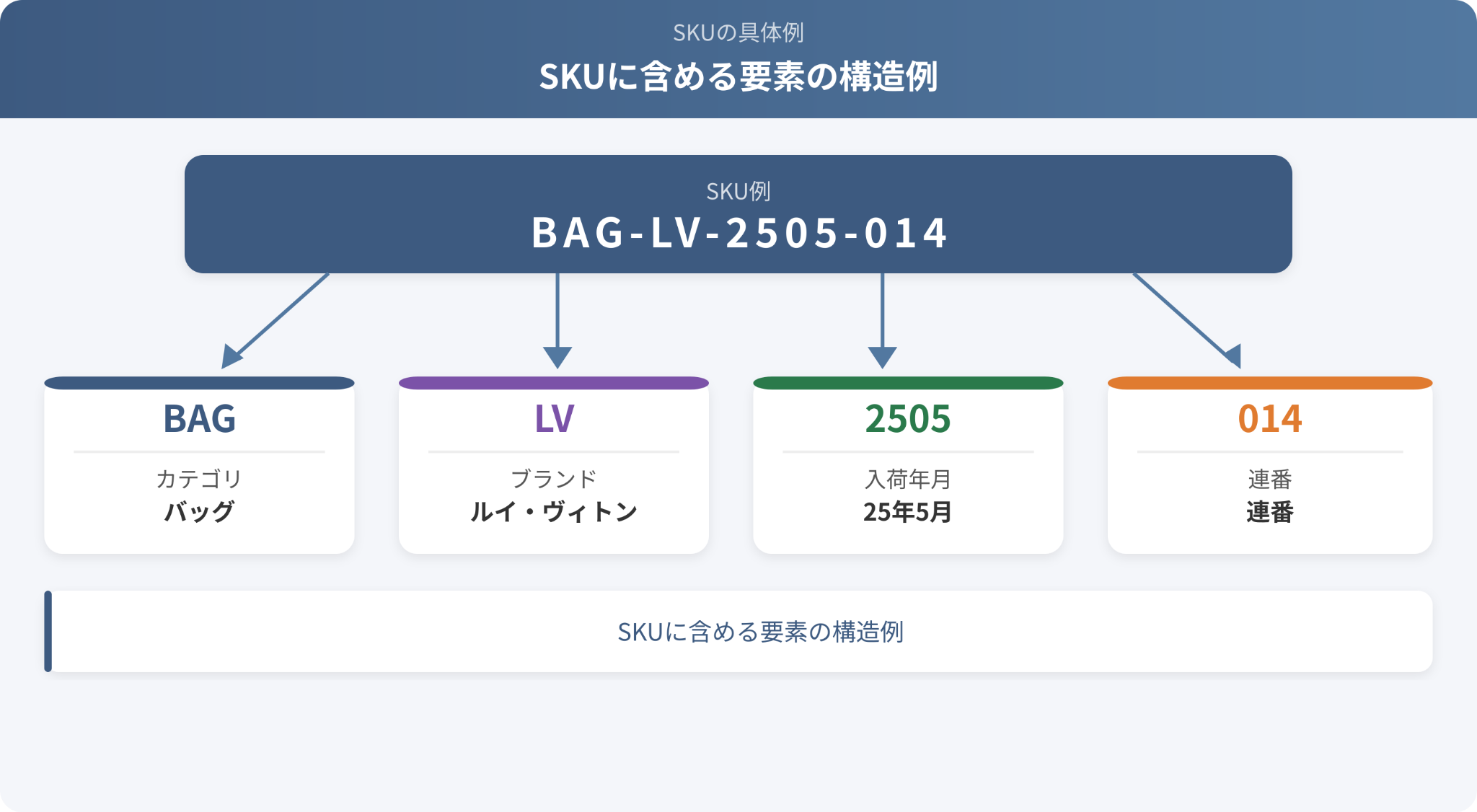Select the BAG category code heading
This screenshot has height=812, width=1477.
tap(199, 418)
